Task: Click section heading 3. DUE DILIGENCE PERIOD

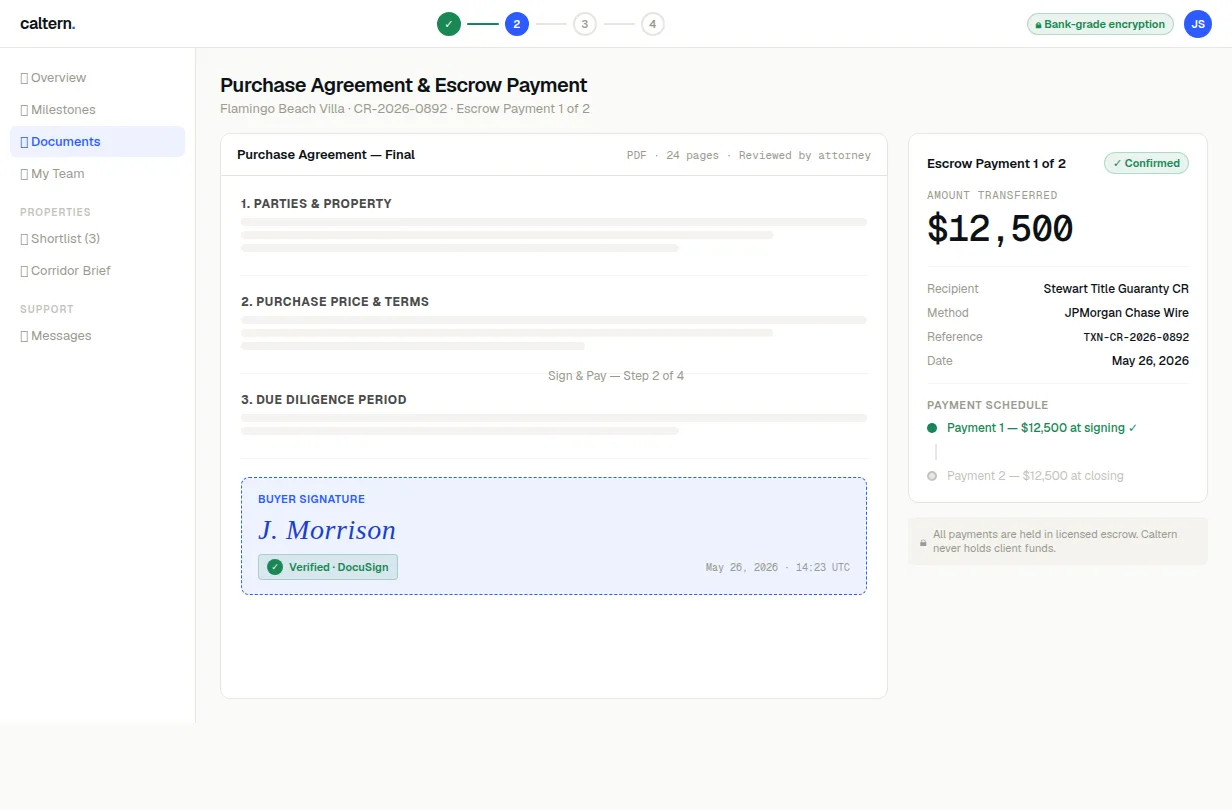Action: click(x=324, y=400)
